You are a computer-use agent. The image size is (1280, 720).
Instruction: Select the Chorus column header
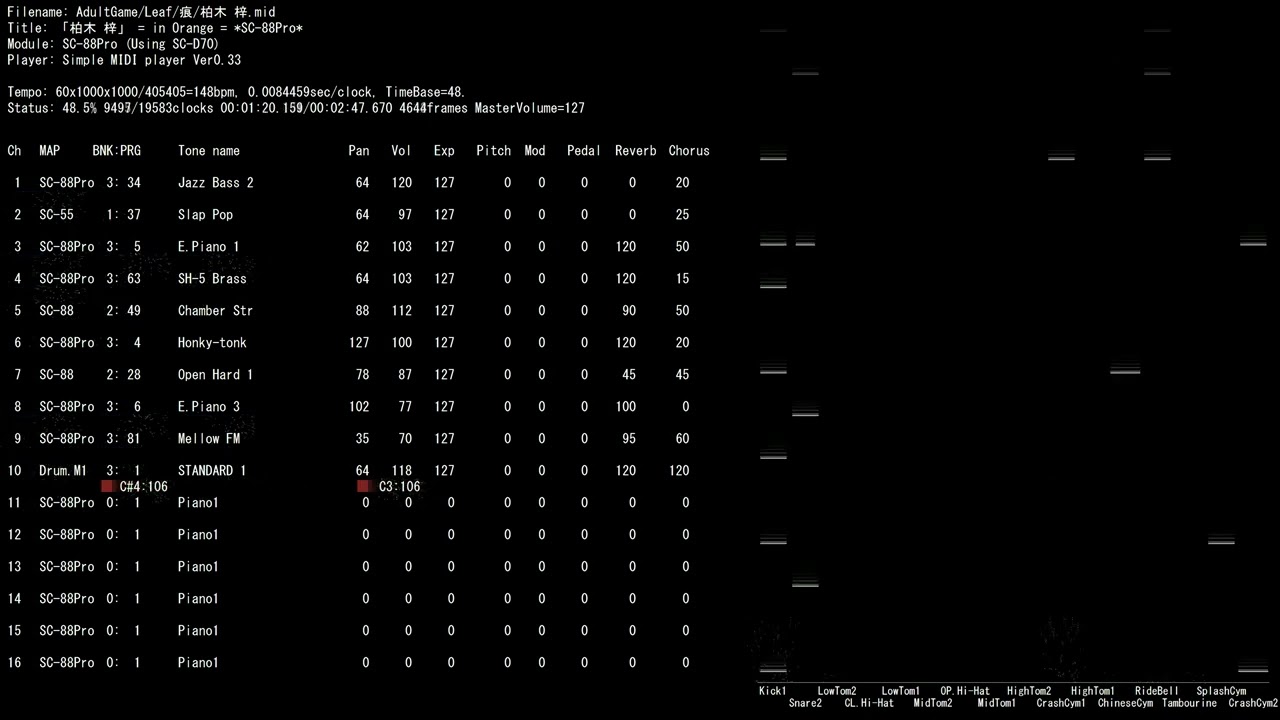(x=689, y=151)
